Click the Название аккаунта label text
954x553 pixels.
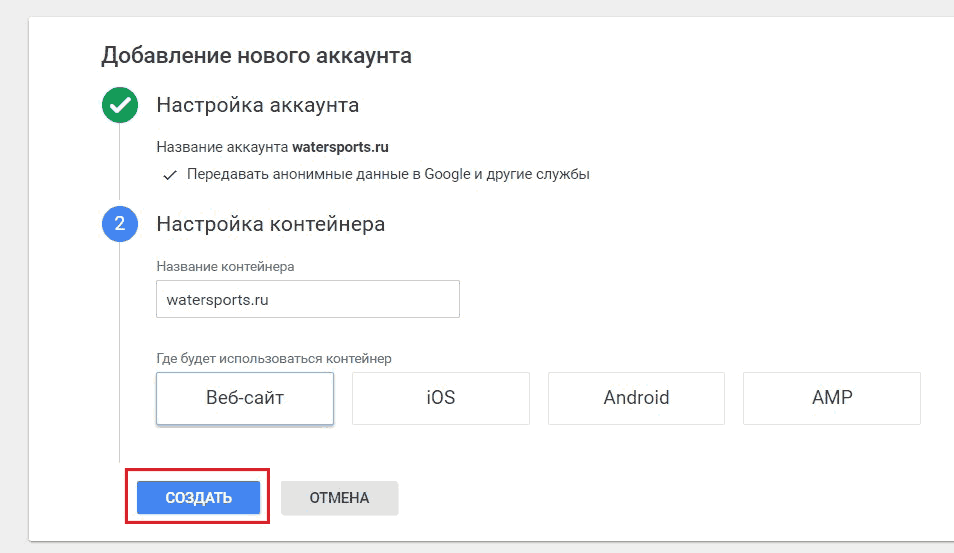pyautogui.click(x=222, y=147)
